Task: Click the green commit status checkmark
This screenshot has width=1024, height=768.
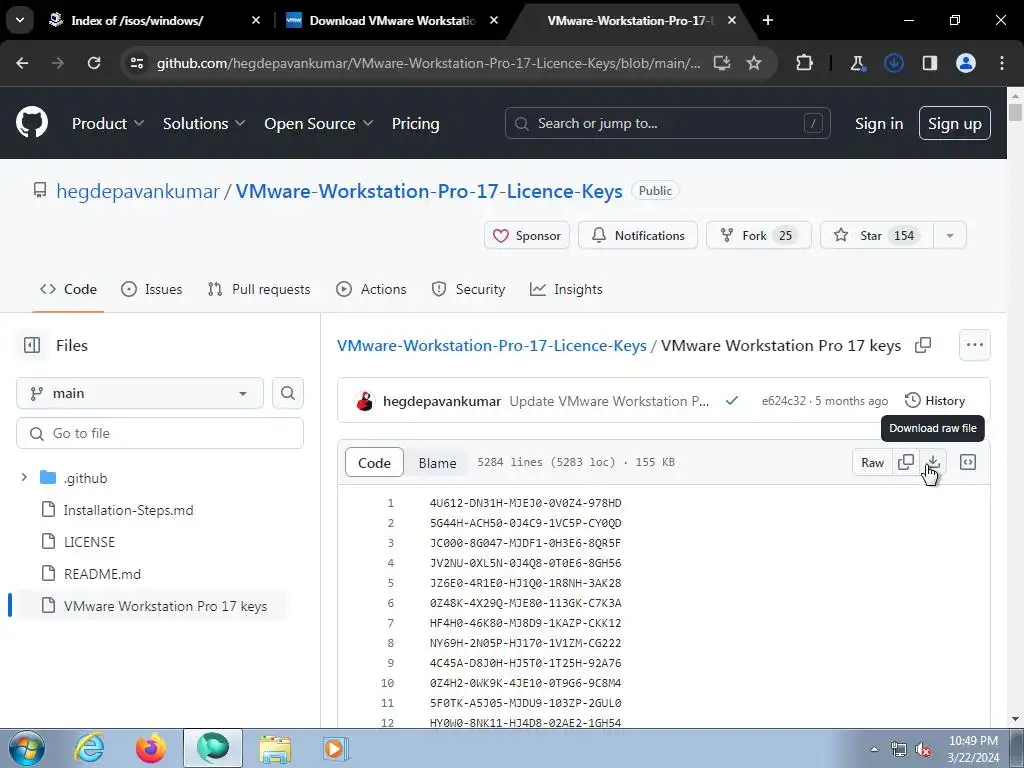Action: click(x=732, y=400)
